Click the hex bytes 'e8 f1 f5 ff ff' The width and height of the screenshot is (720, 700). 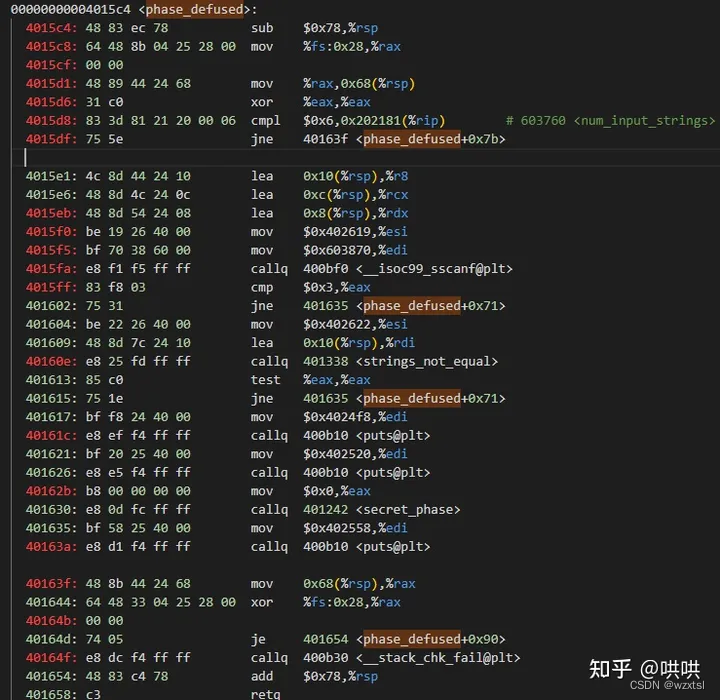(x=138, y=269)
